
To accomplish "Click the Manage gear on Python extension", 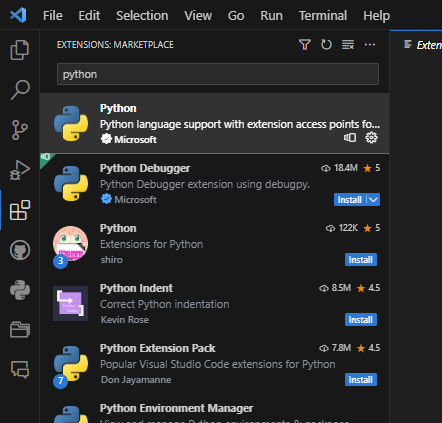I will pos(371,137).
